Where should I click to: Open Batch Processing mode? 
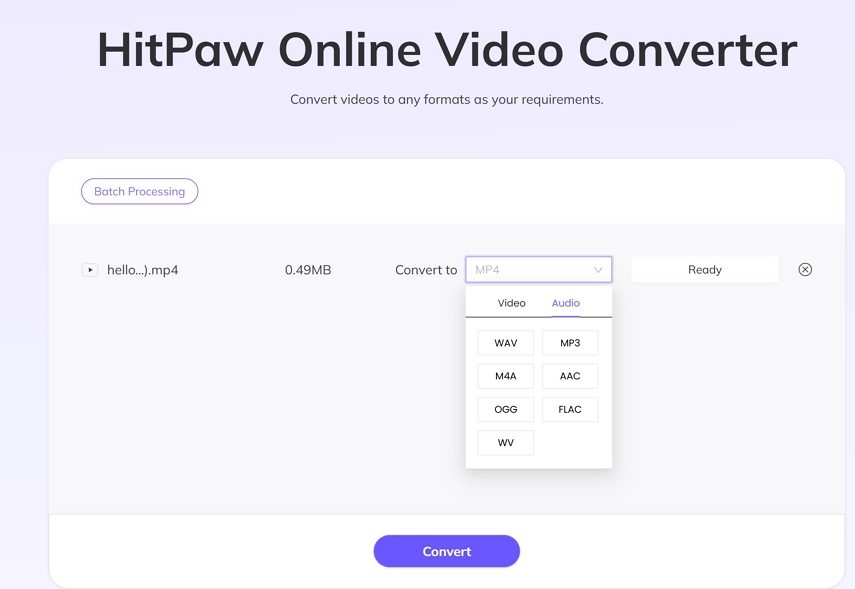pyautogui.click(x=139, y=191)
